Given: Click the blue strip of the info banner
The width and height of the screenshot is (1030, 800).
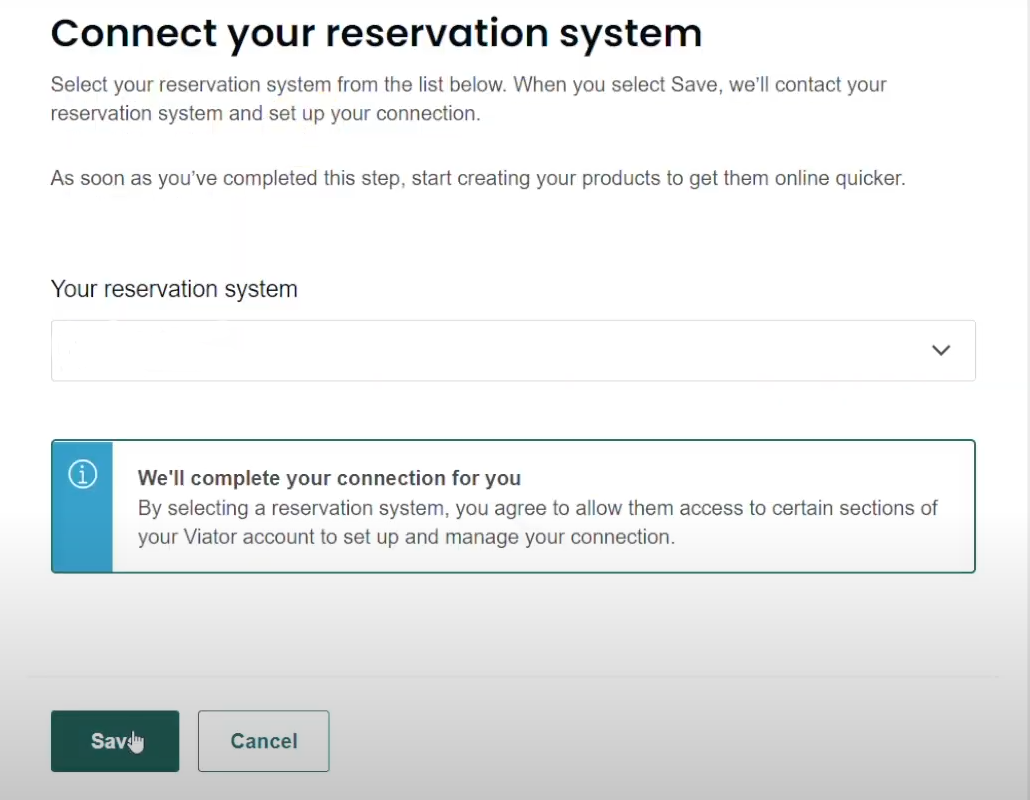Looking at the screenshot, I should click(83, 506).
